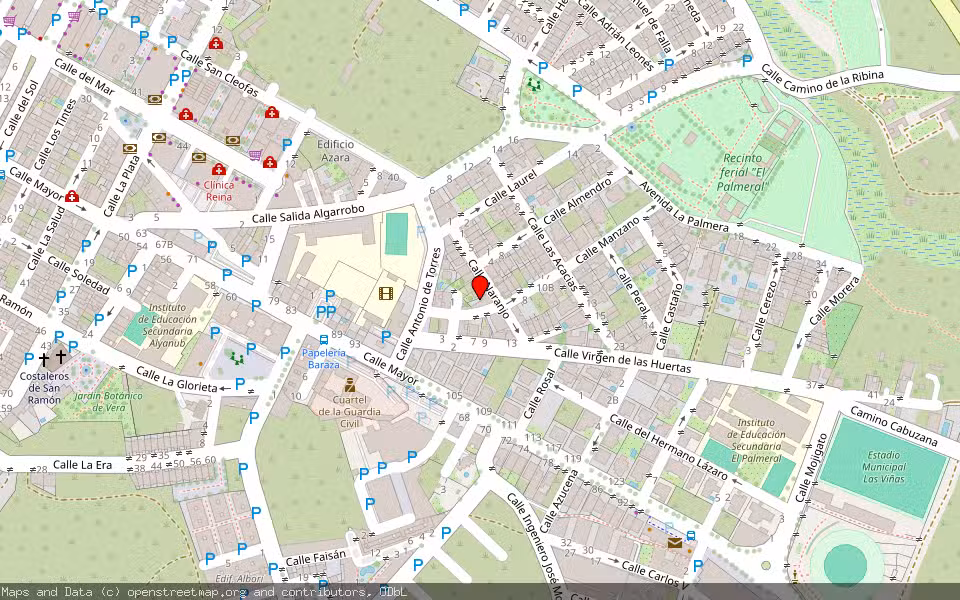Click the Costaleros de San Ramón label
The width and height of the screenshot is (960, 600).
[44, 388]
